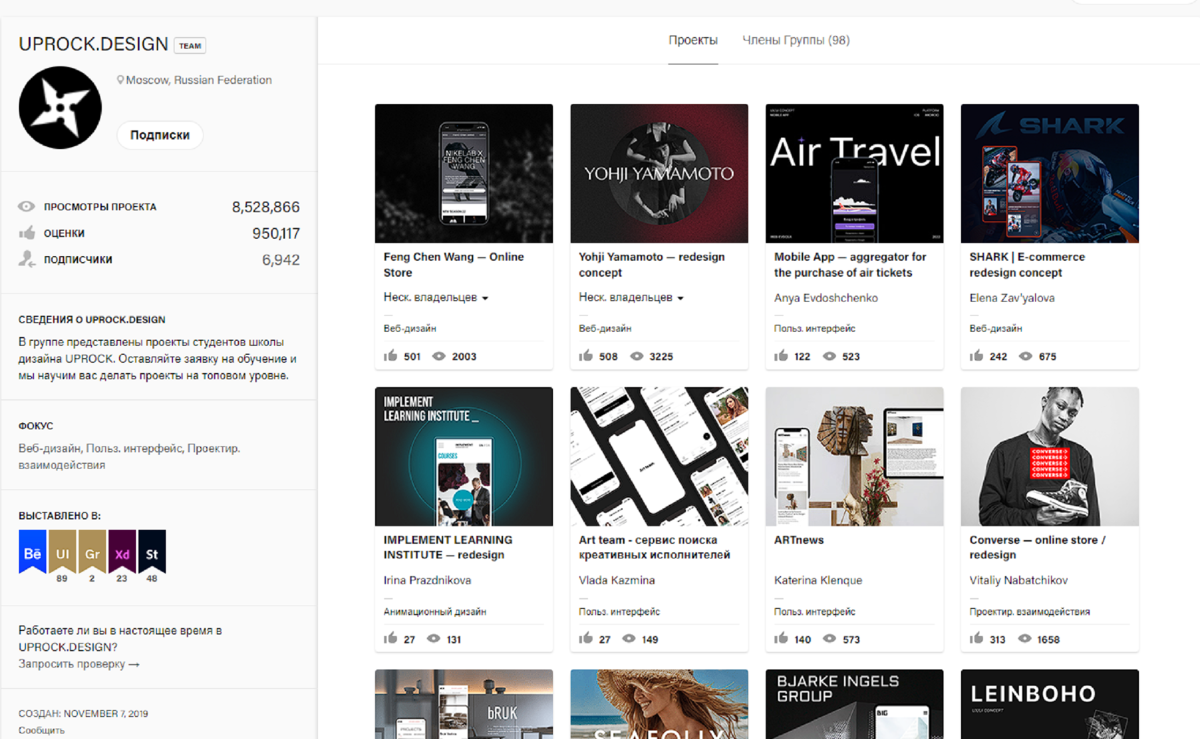
Task: Open the Feng Chen Wang Online Store thumbnail
Action: (464, 173)
